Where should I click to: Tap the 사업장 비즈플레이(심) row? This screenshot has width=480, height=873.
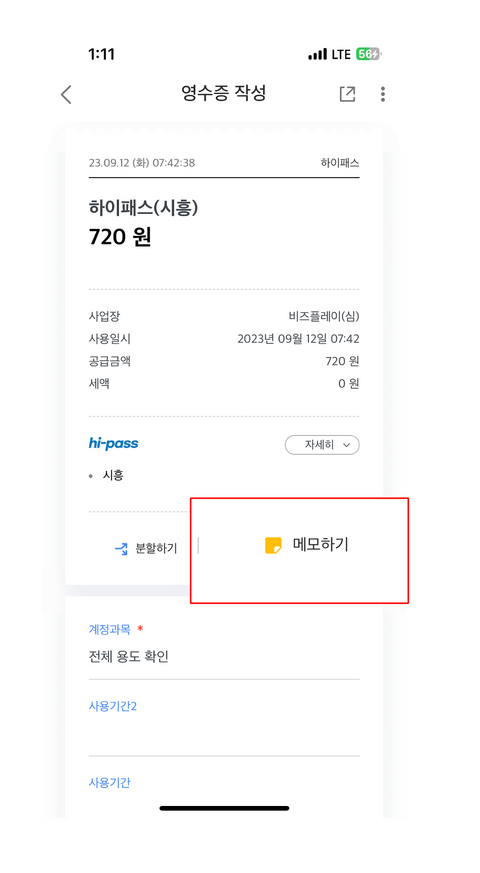click(224, 317)
